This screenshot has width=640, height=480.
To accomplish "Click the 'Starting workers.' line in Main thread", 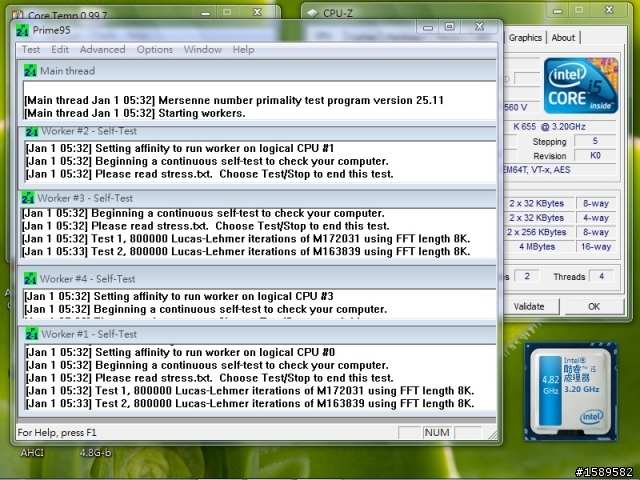I will point(135,113).
